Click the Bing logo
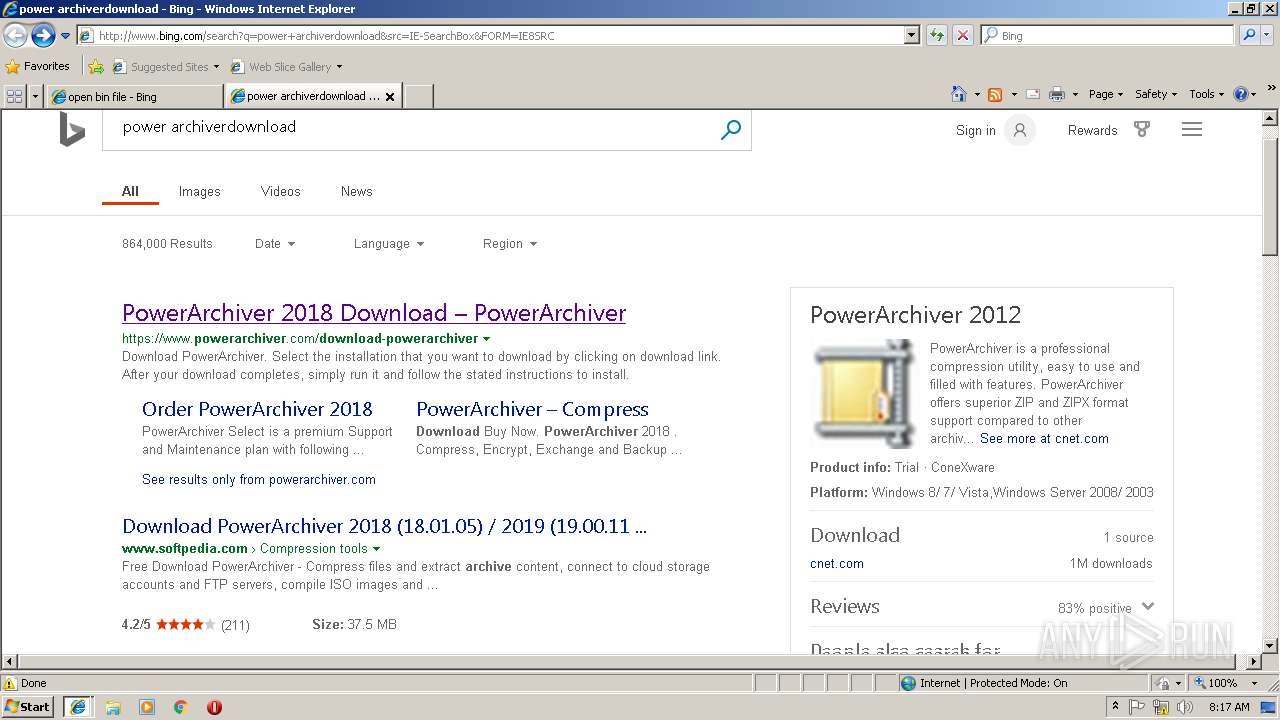This screenshot has width=1280, height=720. pos(72,130)
